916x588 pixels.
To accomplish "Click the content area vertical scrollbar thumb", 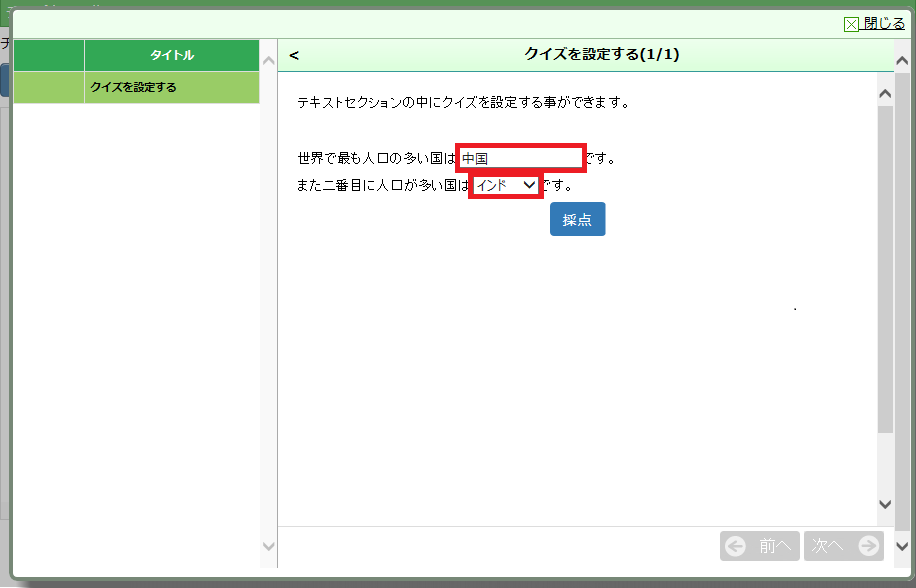I will 885,269.
